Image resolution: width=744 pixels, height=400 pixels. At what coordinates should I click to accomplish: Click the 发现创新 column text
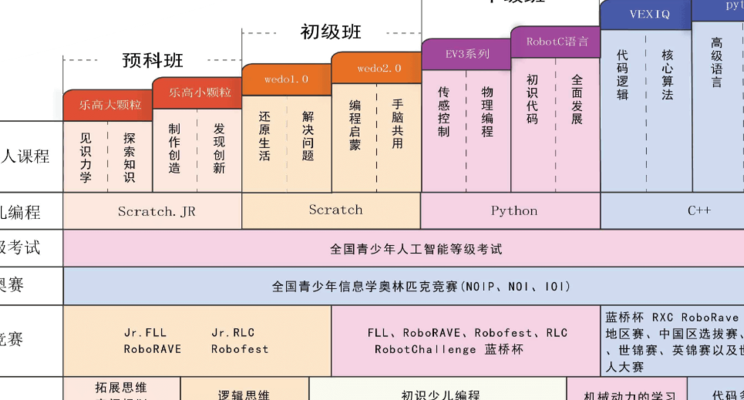coord(219,149)
